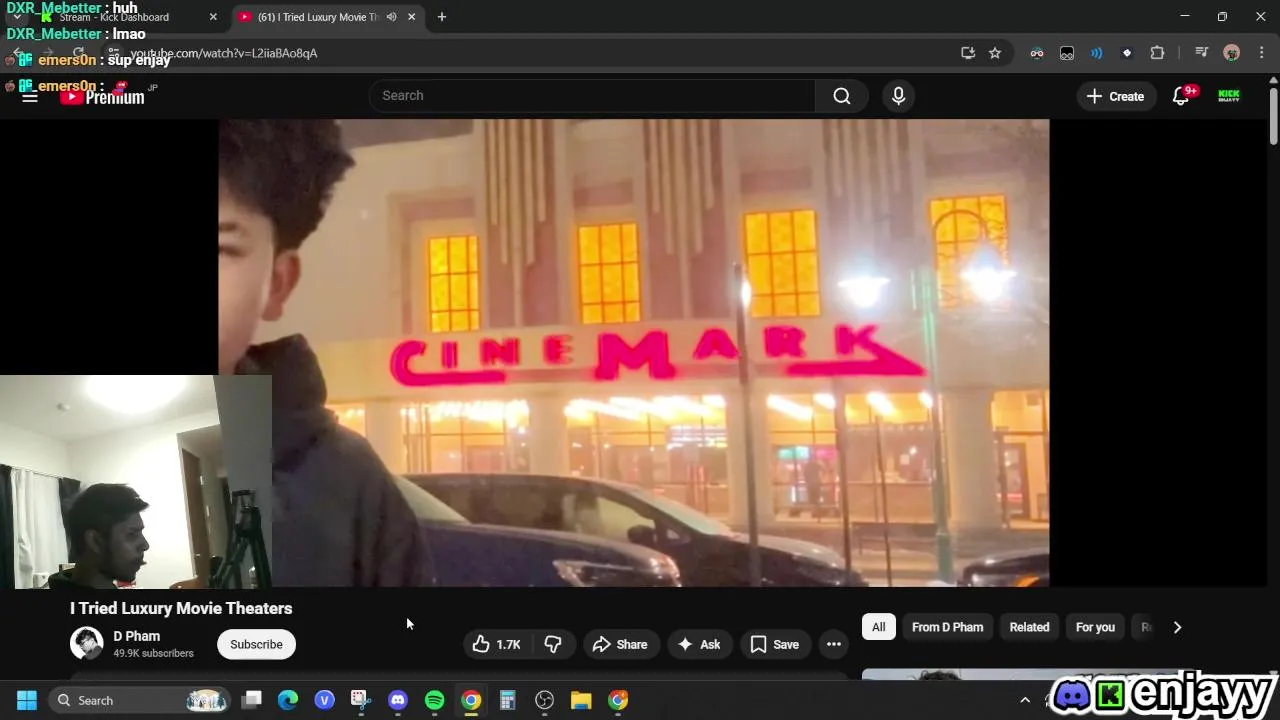Click the video title text
The width and height of the screenshot is (1280, 720).
[181, 608]
